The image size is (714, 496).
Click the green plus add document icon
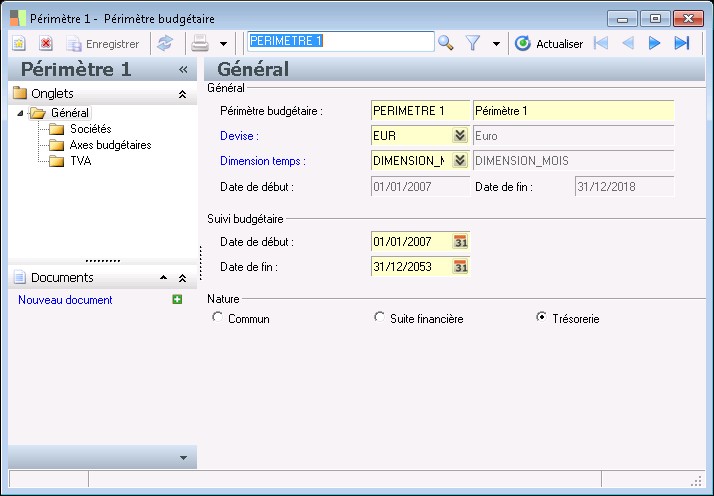[x=177, y=299]
